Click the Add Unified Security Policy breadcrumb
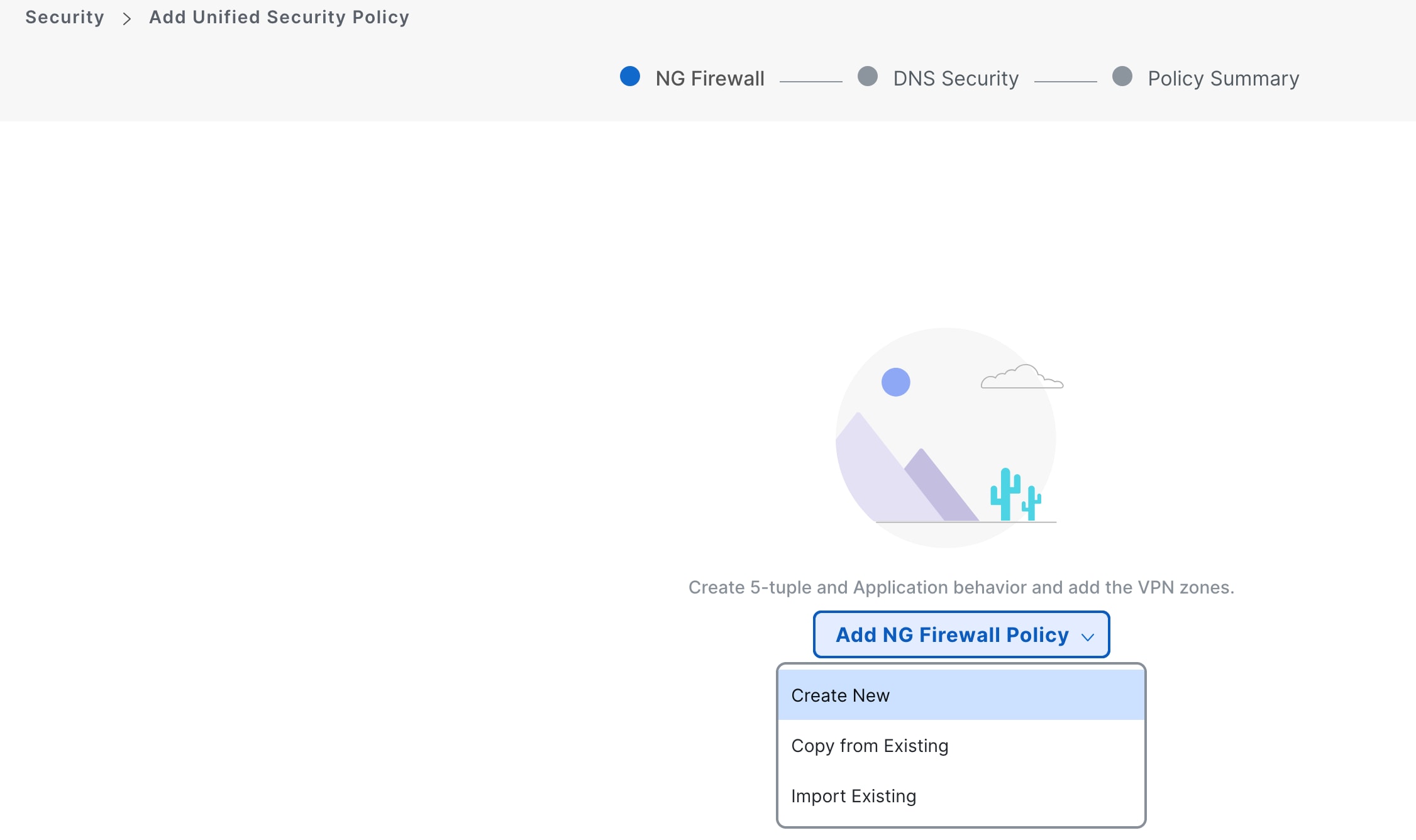1416x840 pixels. click(279, 18)
